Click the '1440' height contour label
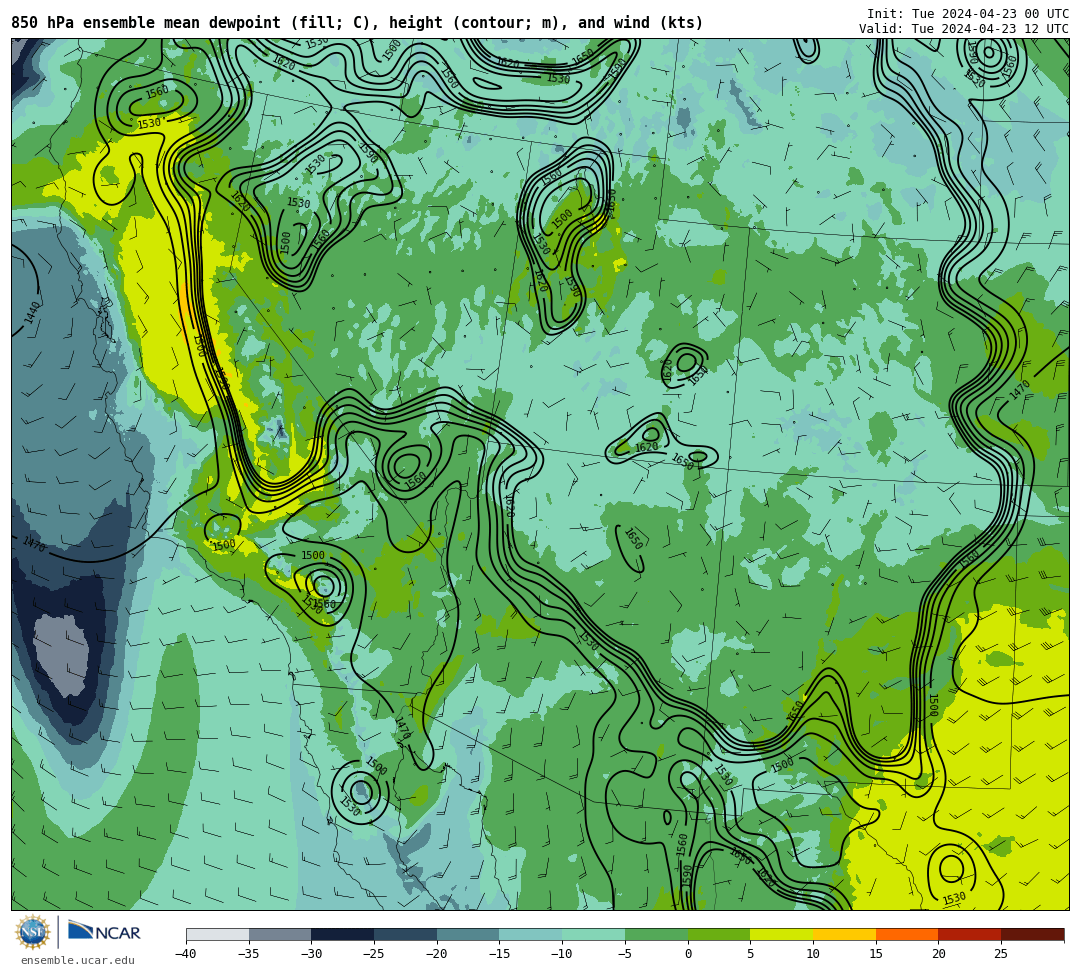 click(32, 313)
